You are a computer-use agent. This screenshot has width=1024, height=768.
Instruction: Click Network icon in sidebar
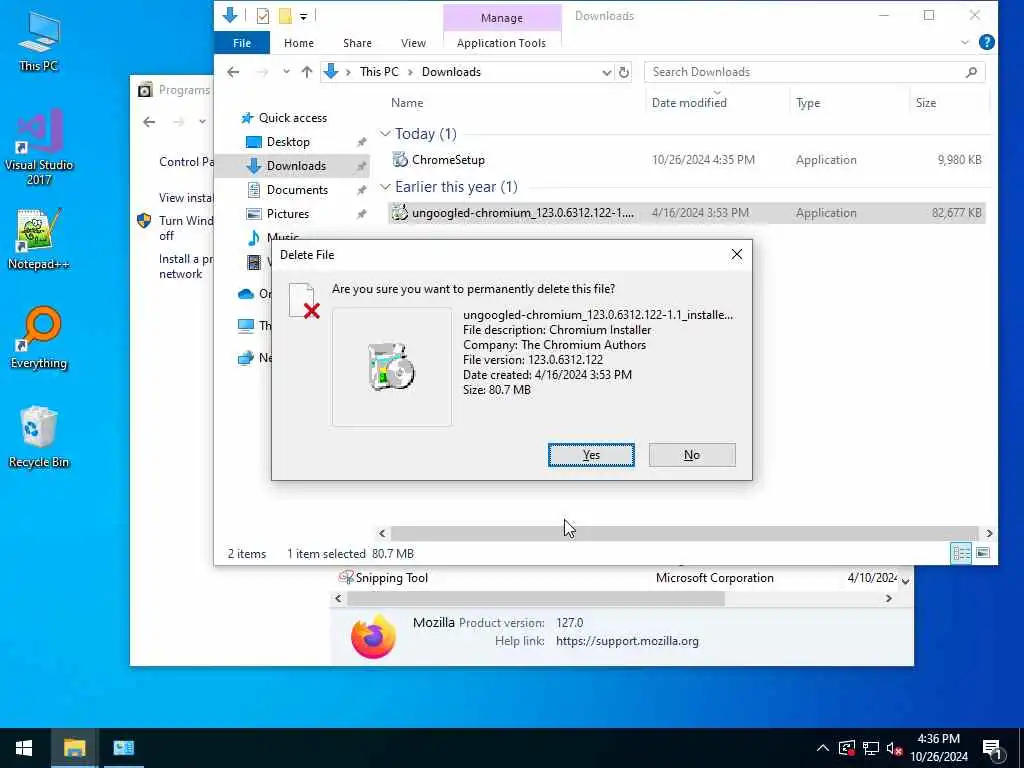[x=246, y=358]
